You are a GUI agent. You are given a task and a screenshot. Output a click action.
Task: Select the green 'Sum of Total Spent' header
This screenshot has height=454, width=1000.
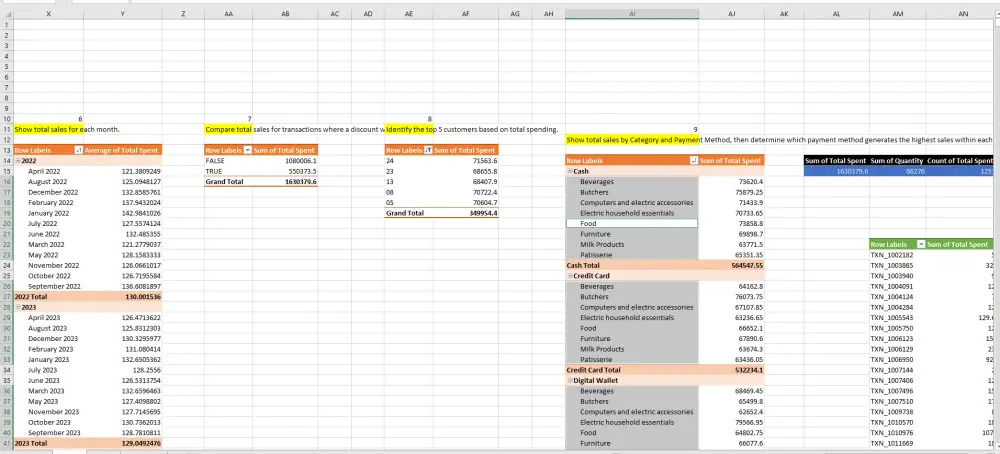(x=959, y=244)
